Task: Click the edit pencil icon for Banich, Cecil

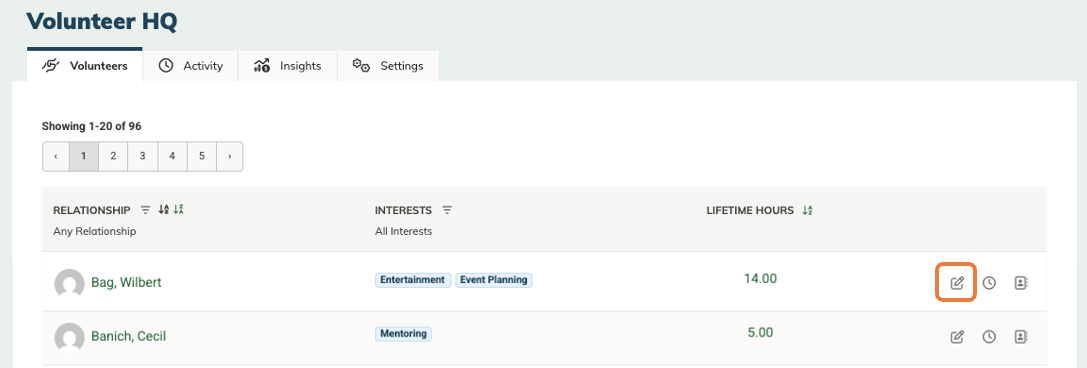Action: pos(957,337)
